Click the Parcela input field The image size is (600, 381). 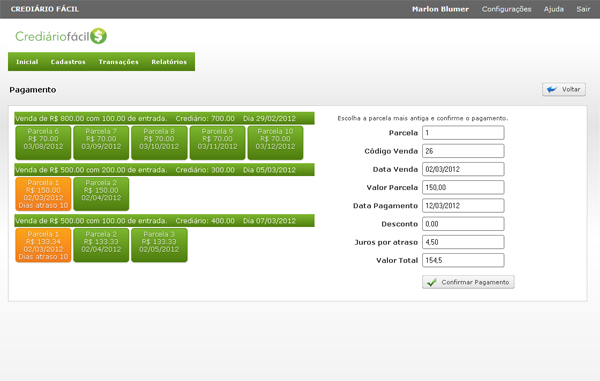pos(463,133)
